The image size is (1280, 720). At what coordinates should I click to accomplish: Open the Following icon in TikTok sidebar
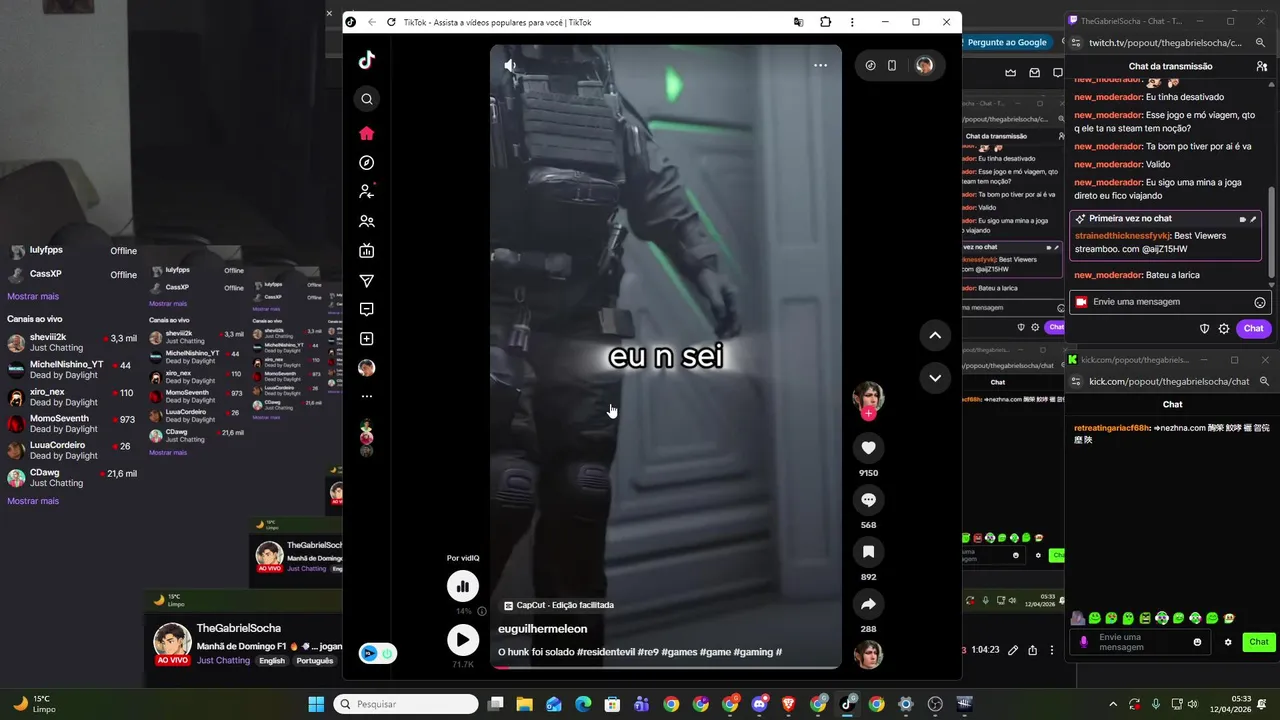click(x=367, y=191)
